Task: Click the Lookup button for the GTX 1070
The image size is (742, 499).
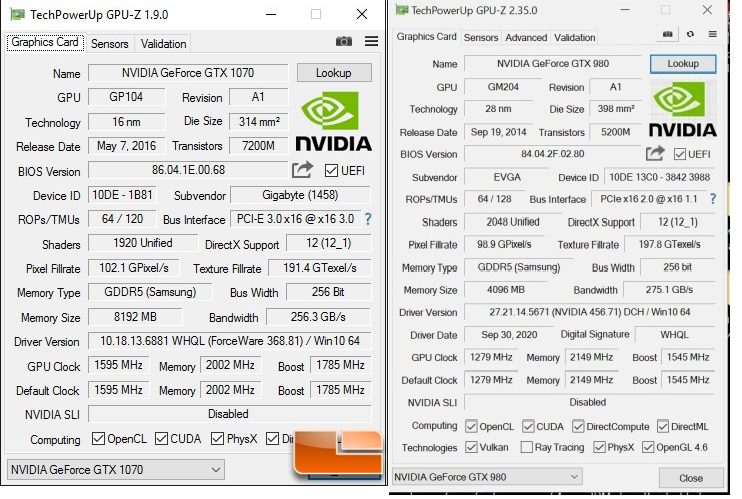Action: pos(334,72)
